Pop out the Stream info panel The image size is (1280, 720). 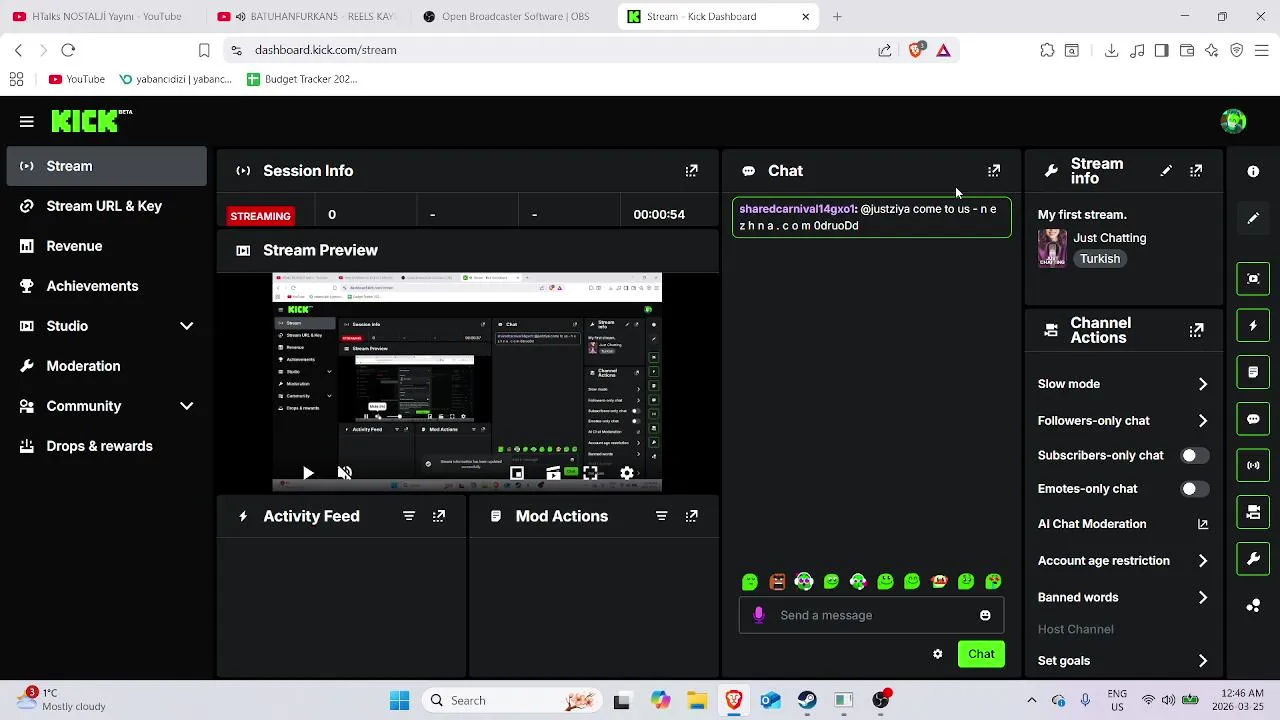coord(1196,171)
